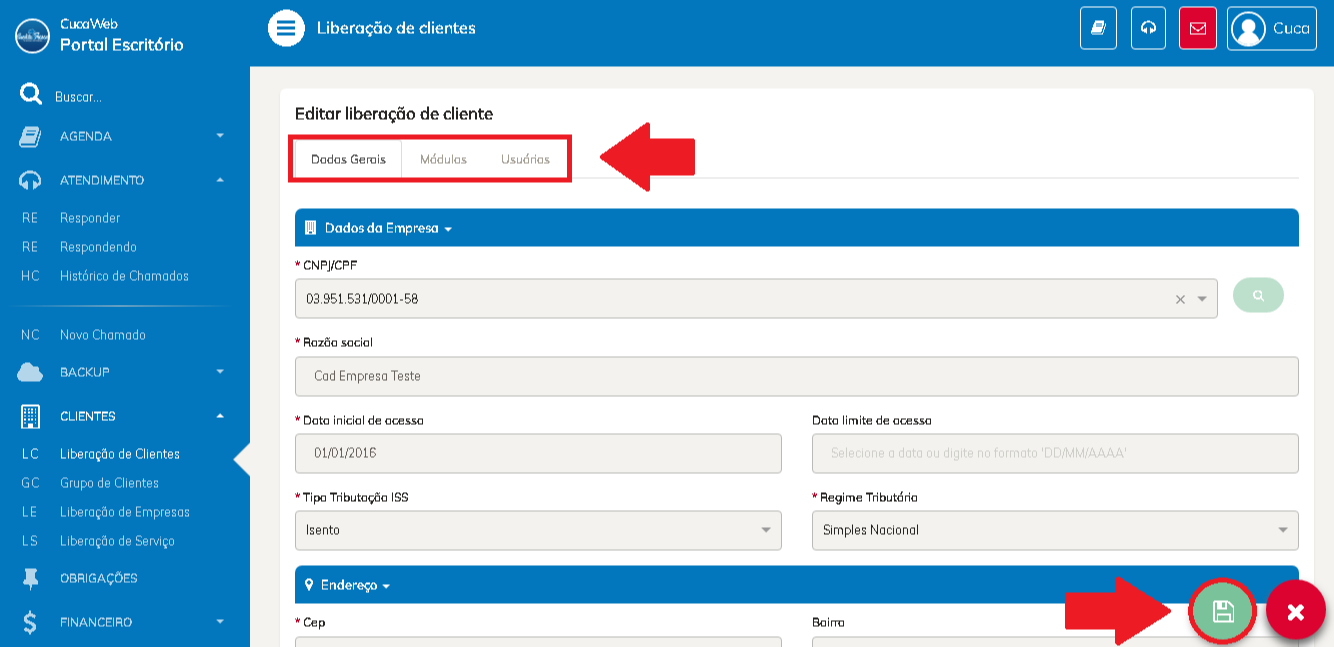The image size is (1334, 647).
Task: Click the Liberação de clientes page title
Action: coord(396,28)
